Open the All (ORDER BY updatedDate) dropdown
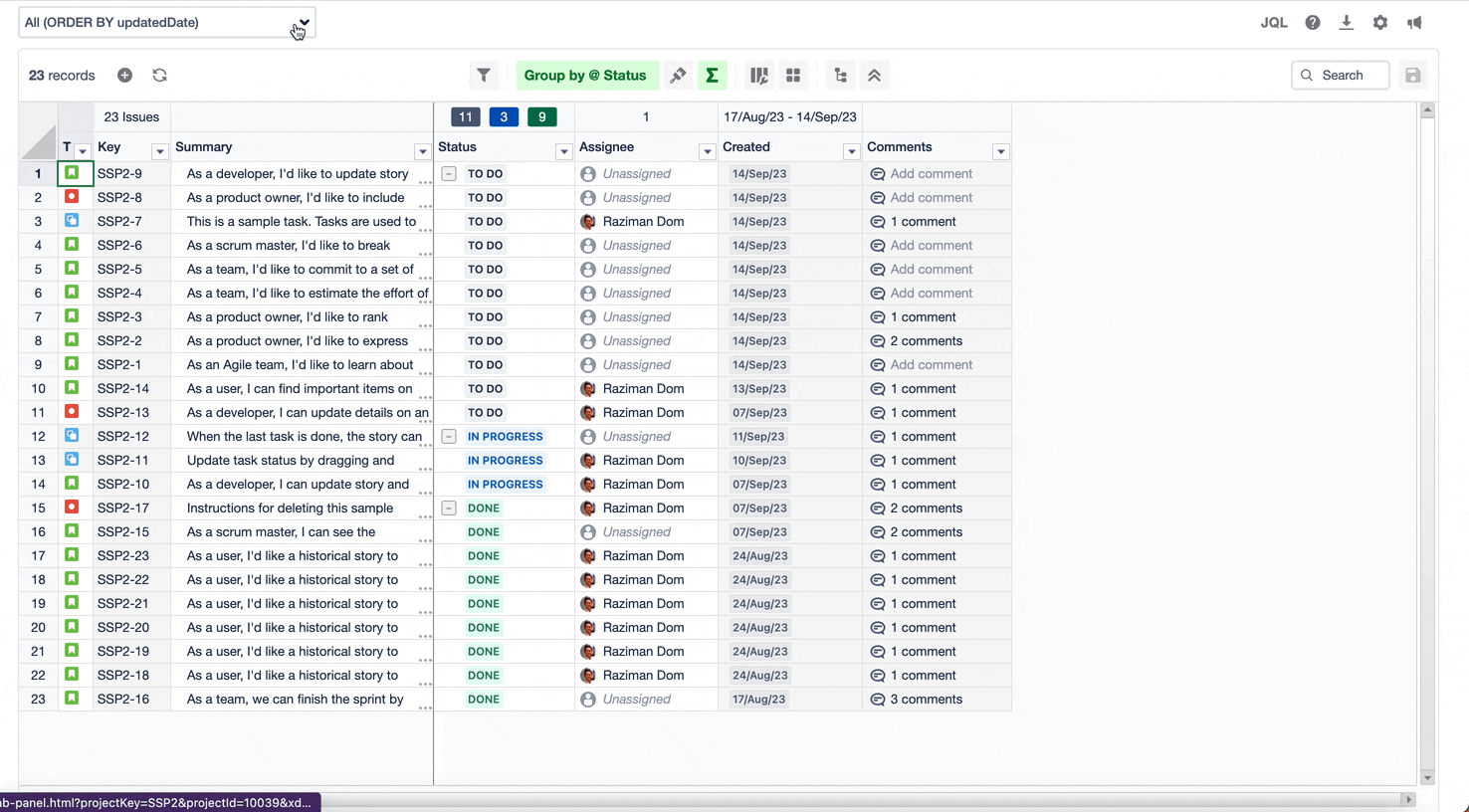 (167, 22)
